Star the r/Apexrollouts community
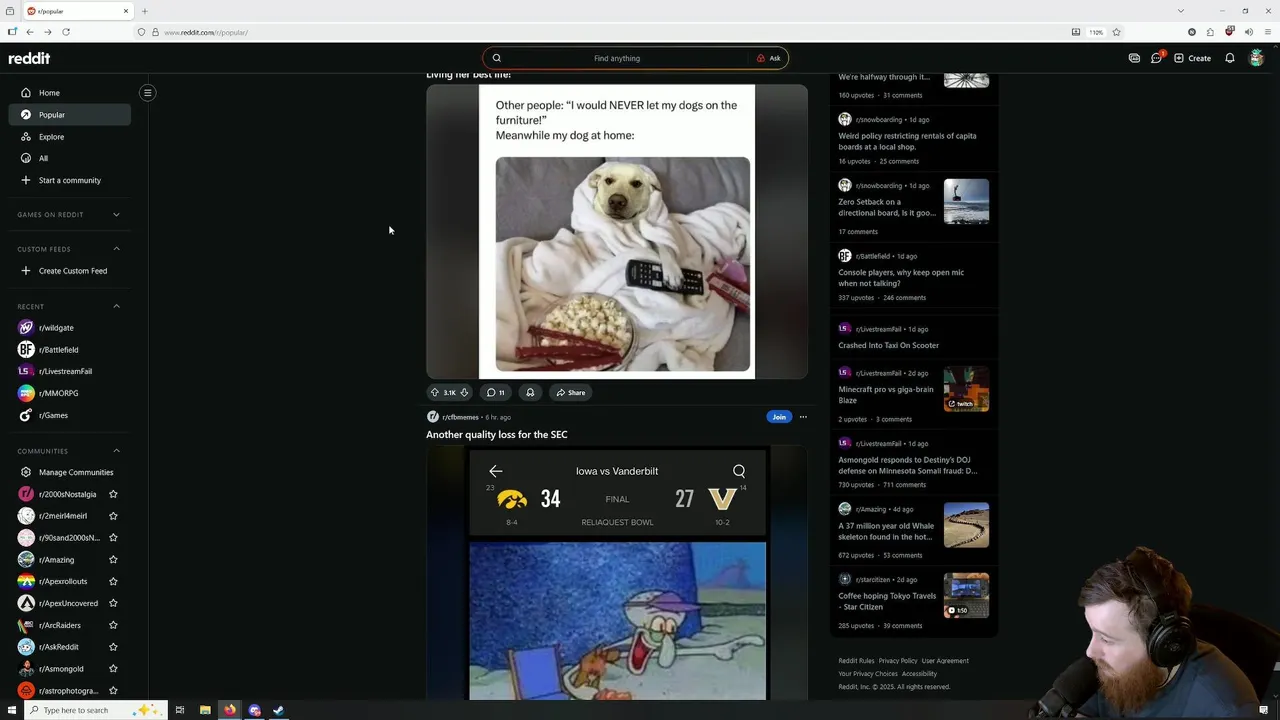The height and width of the screenshot is (720, 1280). click(113, 581)
